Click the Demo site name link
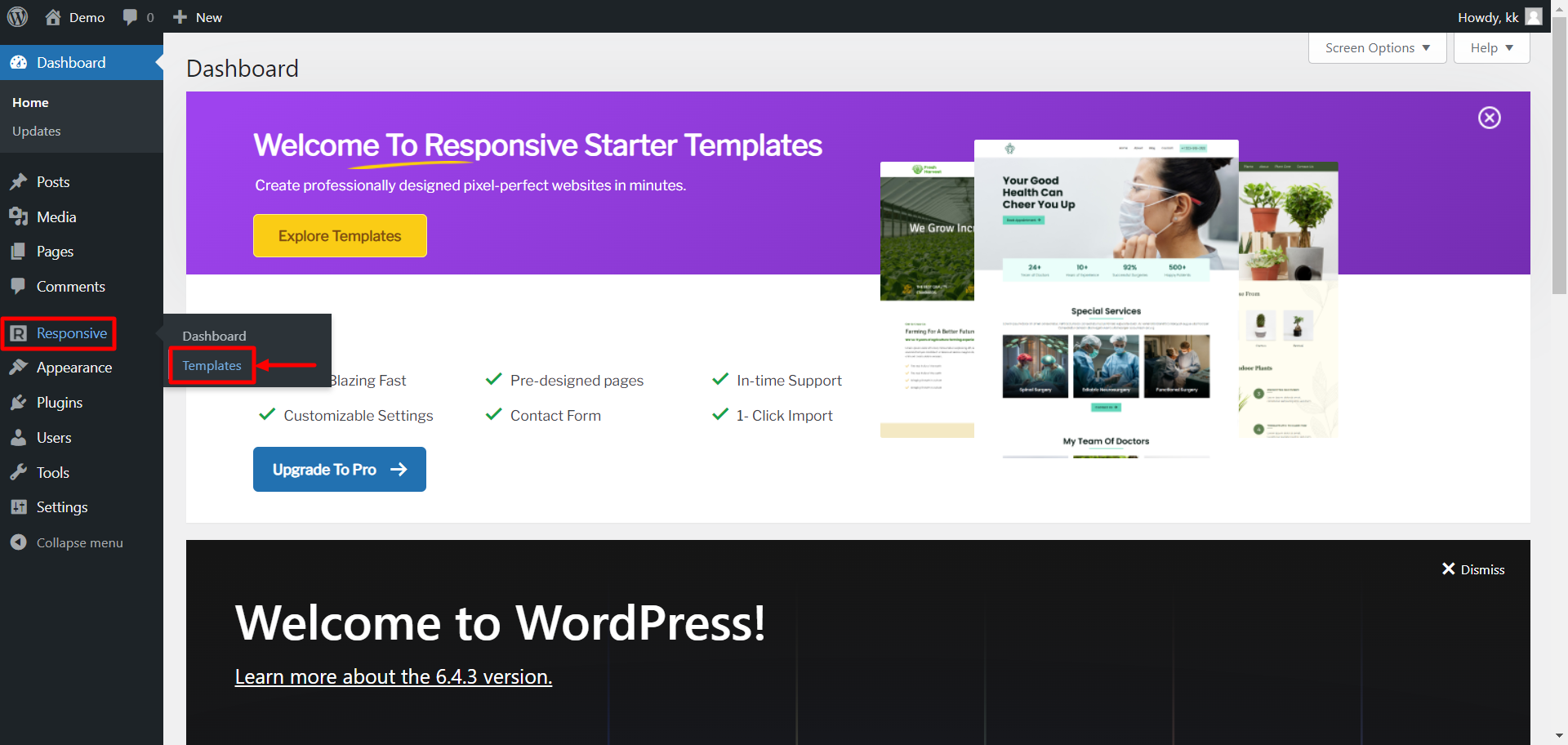This screenshot has height=745, width=1568. pos(87,17)
